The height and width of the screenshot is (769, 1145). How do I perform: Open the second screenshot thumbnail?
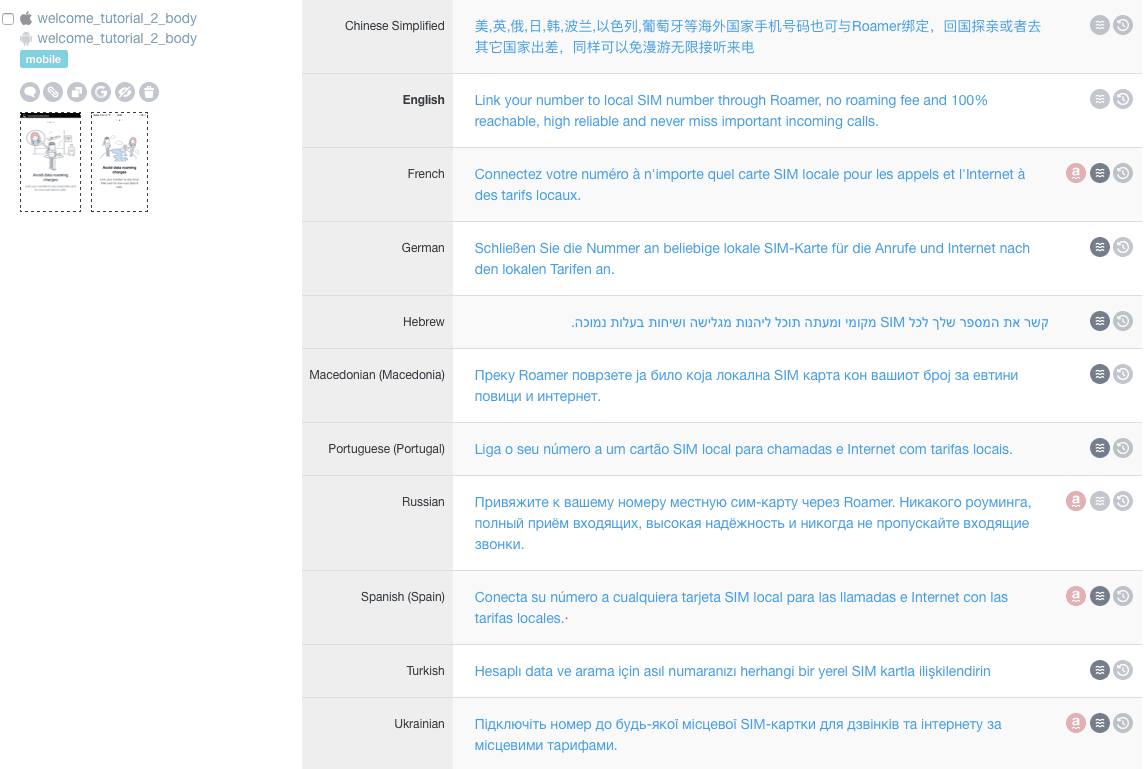click(x=119, y=162)
